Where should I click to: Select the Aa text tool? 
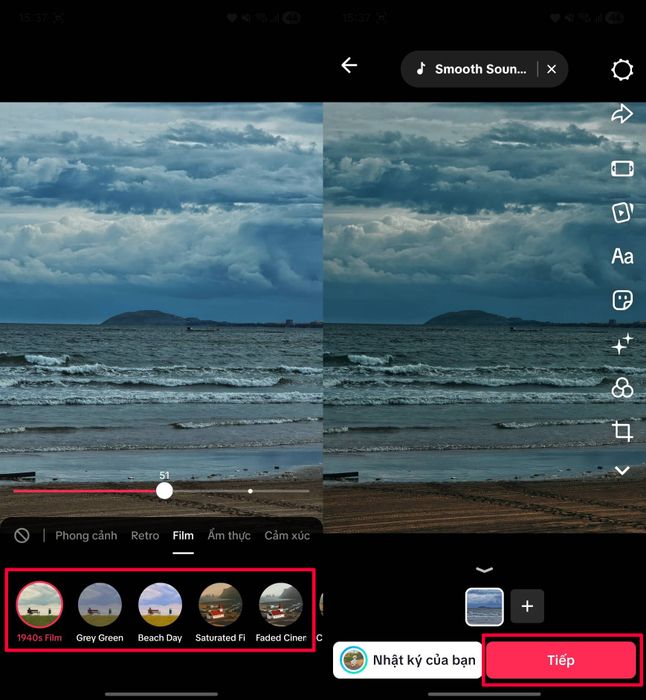click(x=622, y=256)
